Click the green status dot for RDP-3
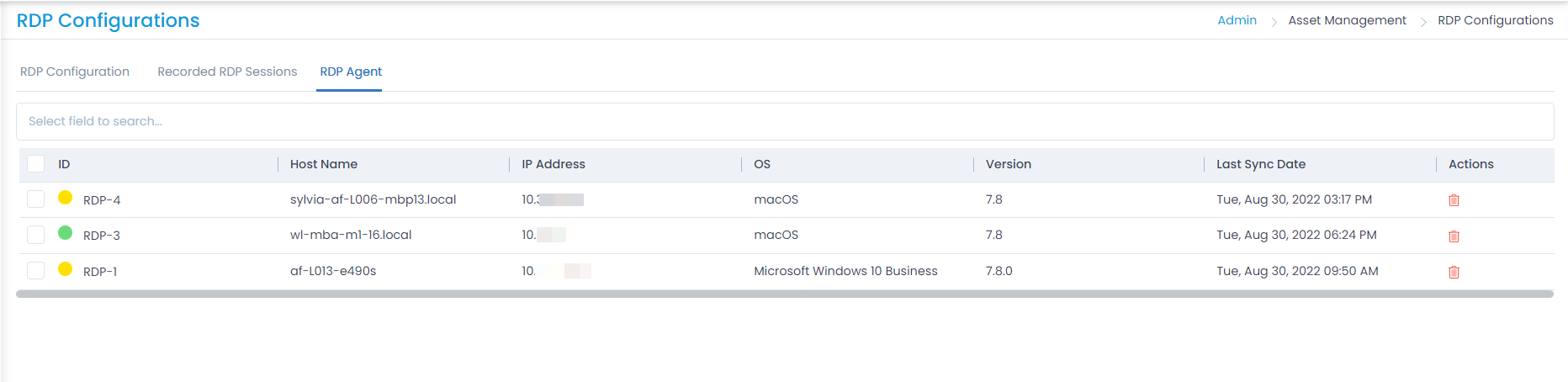Screen dimensions: 1568x382 65,233
